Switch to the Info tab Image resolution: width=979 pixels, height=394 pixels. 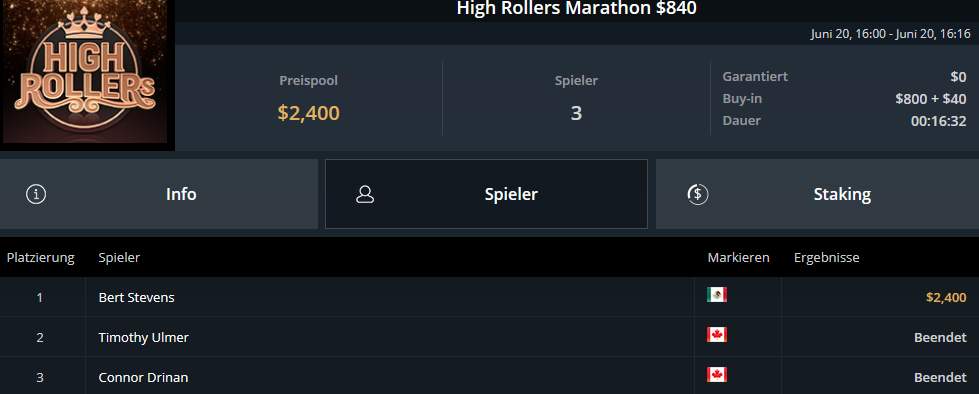point(159,194)
